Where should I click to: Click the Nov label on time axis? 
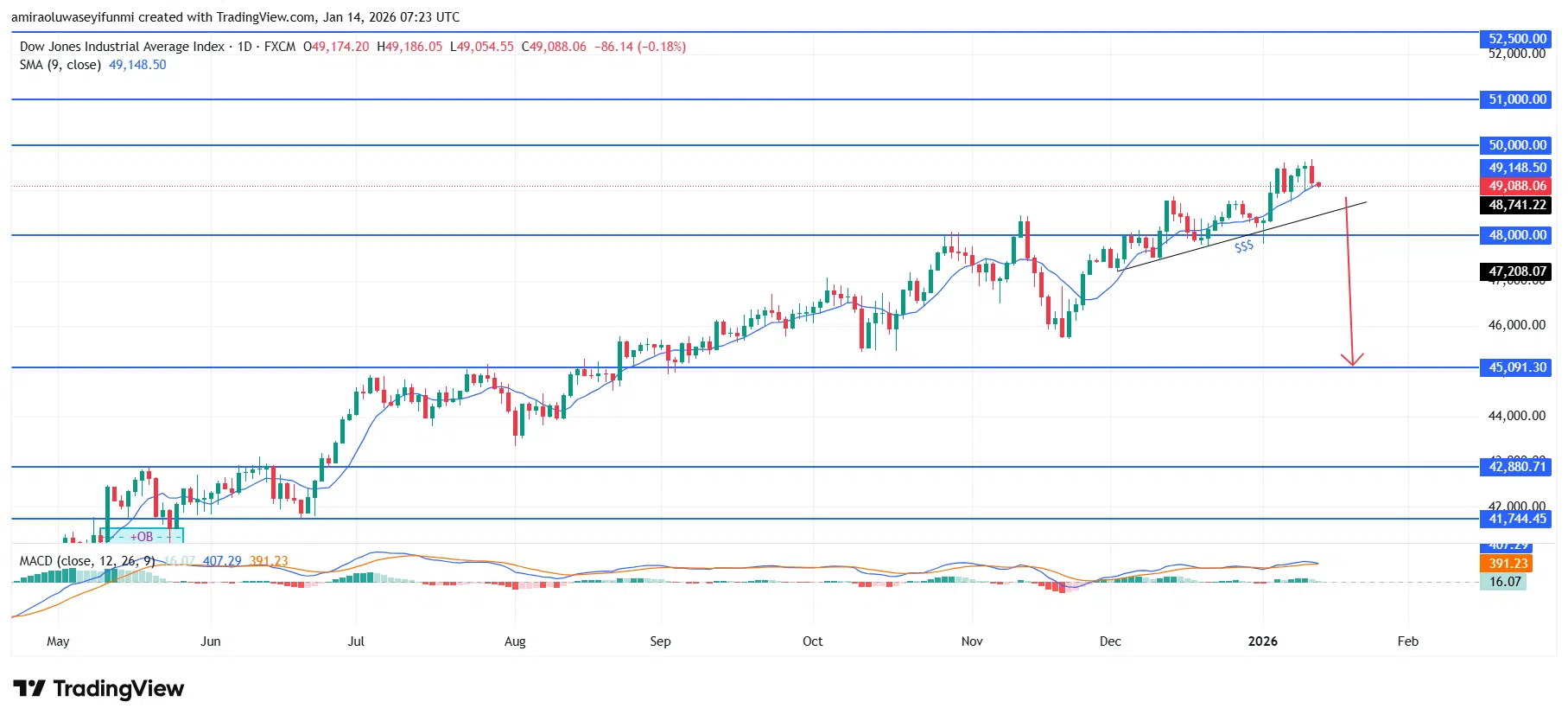tap(972, 641)
